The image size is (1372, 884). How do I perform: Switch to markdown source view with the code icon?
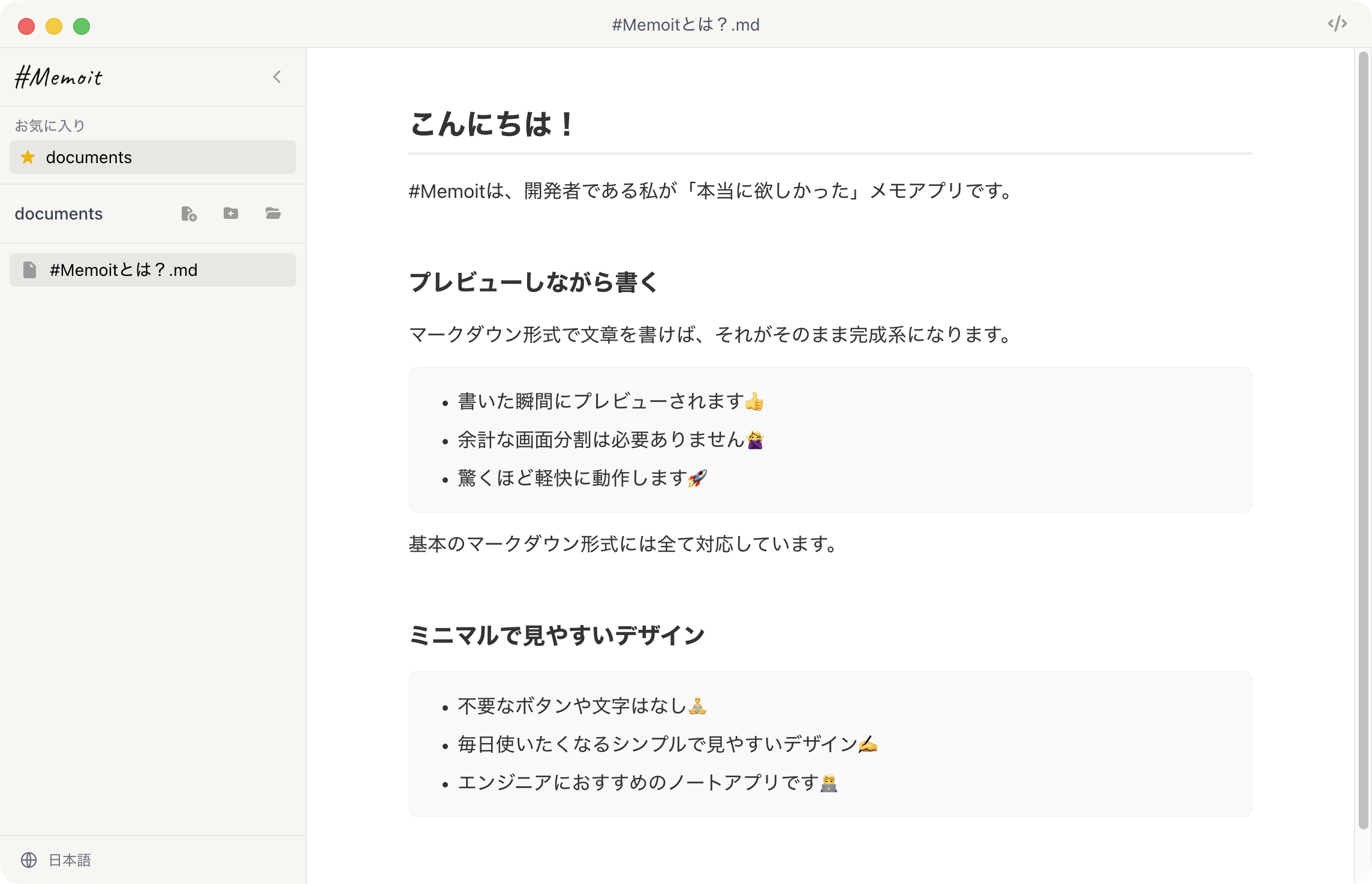point(1337,25)
